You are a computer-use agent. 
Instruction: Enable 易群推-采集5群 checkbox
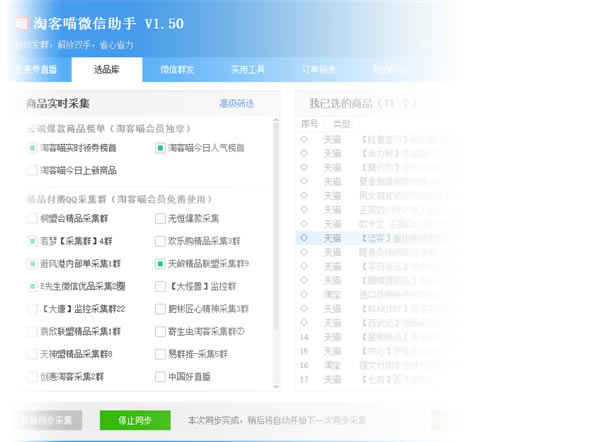(x=160, y=354)
